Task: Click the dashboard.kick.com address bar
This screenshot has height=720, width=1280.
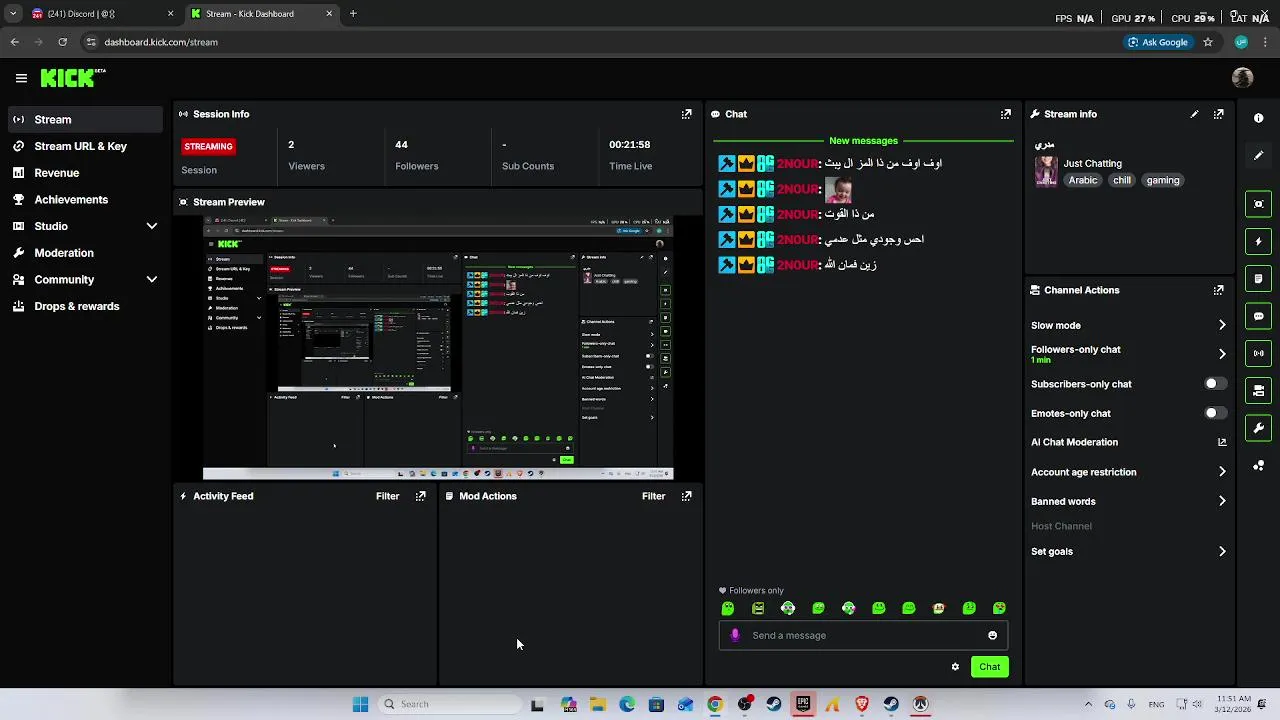Action: pyautogui.click(x=600, y=42)
